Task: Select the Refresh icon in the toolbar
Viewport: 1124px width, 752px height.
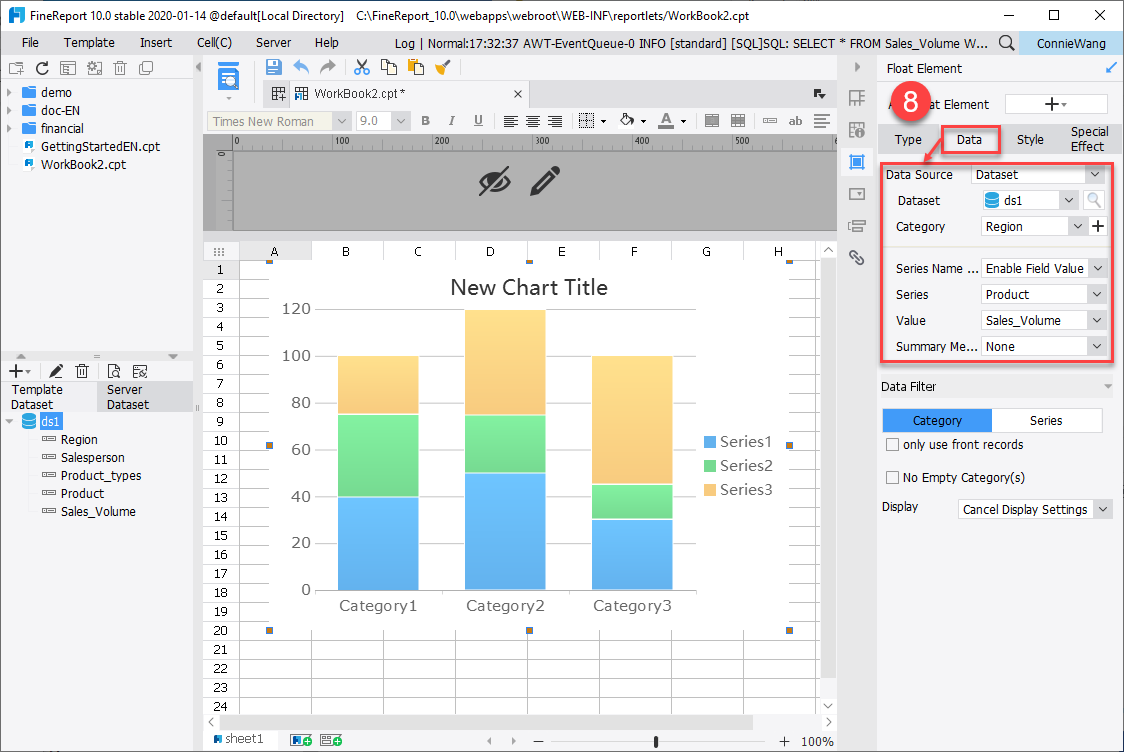Action: coord(41,68)
